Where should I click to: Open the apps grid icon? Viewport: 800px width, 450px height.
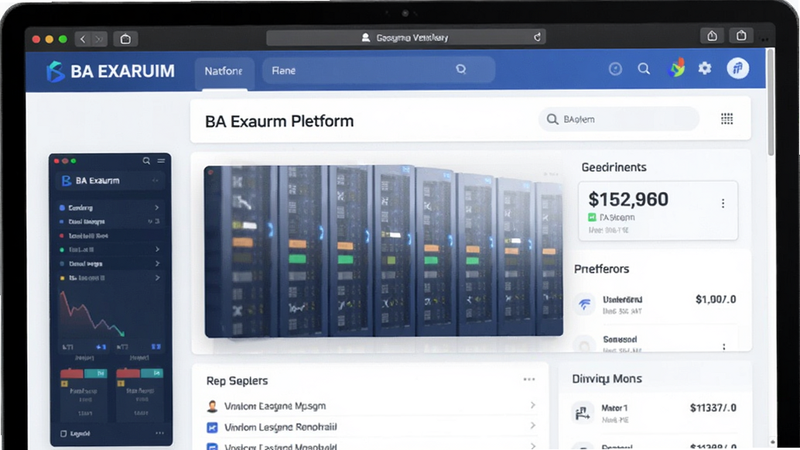click(x=727, y=119)
